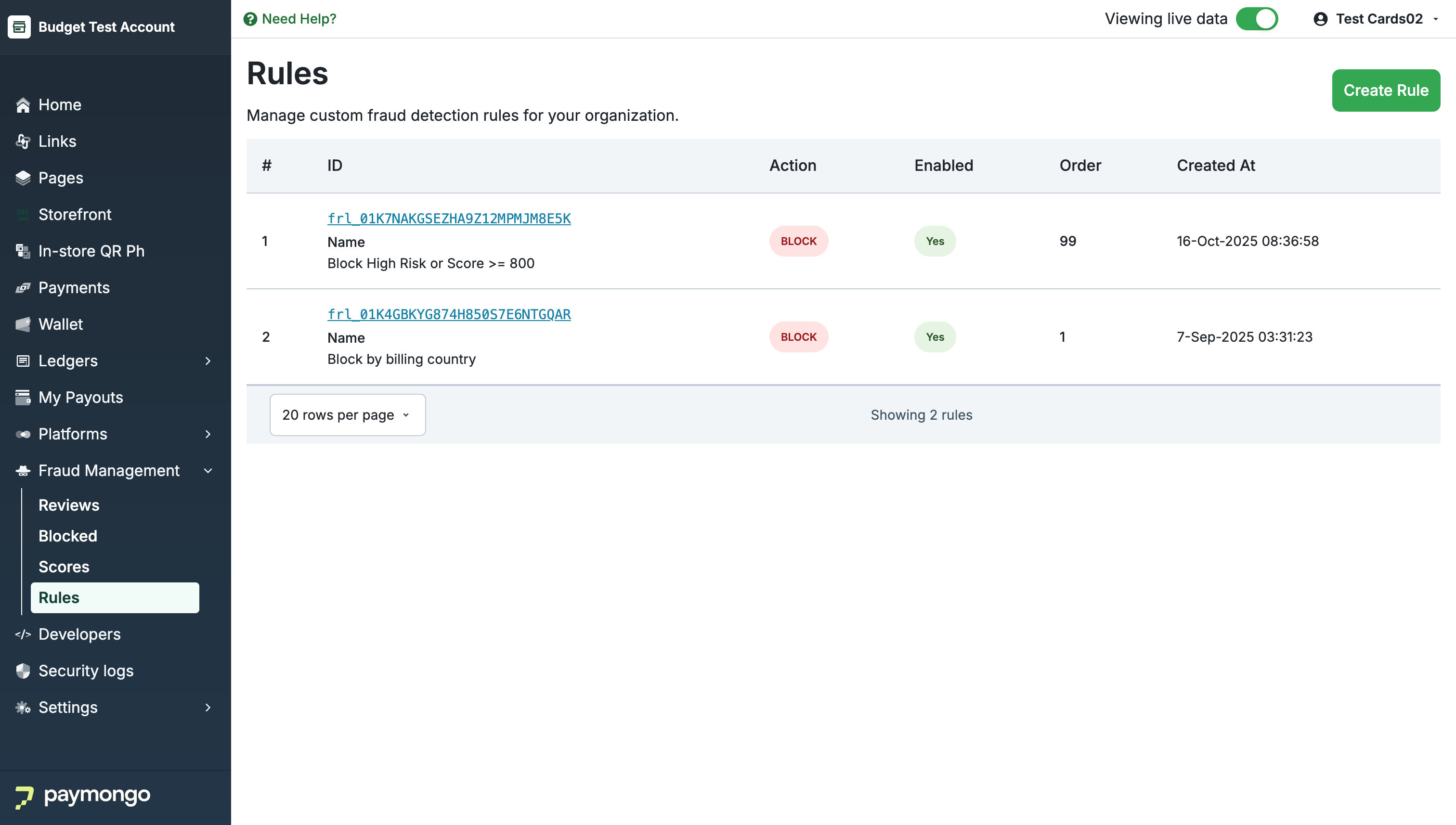This screenshot has height=825, width=1456.
Task: Expand the Ledgers submenu chevron
Action: (208, 361)
